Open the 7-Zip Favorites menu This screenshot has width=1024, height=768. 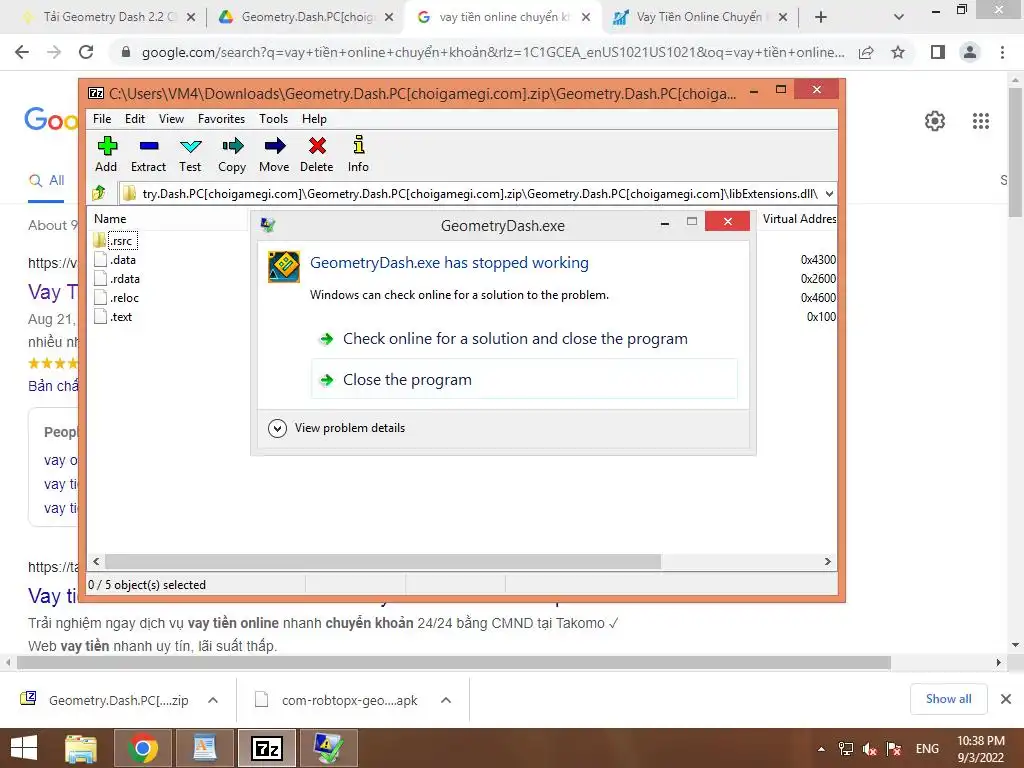[x=221, y=119]
